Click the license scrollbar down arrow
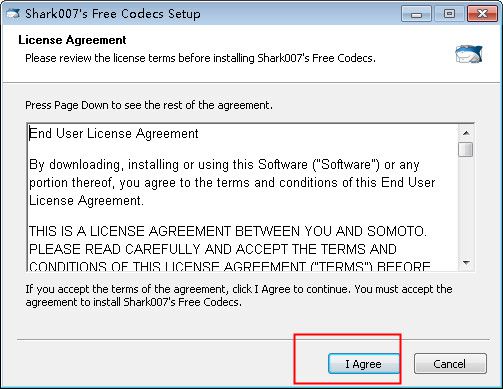This screenshot has width=503, height=389. pos(466,263)
